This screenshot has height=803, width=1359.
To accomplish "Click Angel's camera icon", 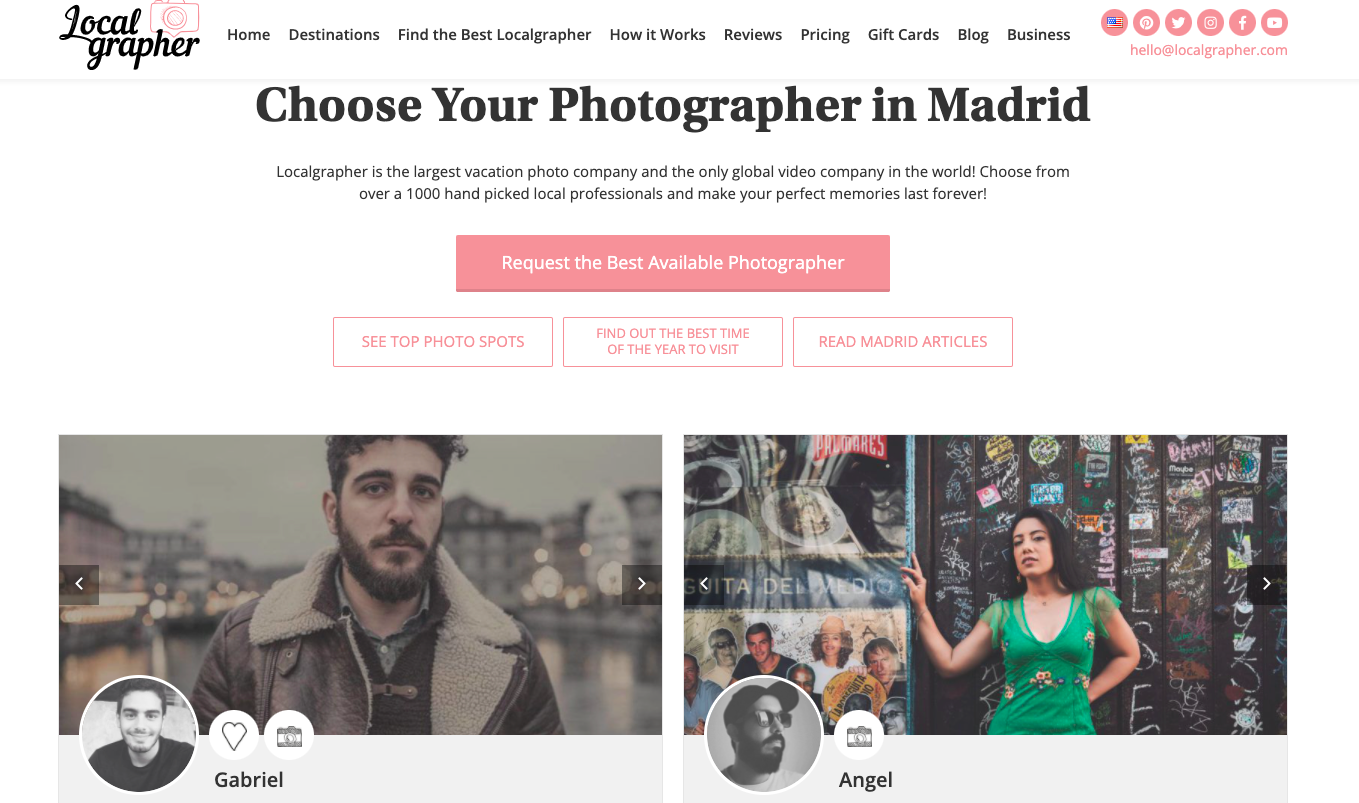I will [859, 736].
